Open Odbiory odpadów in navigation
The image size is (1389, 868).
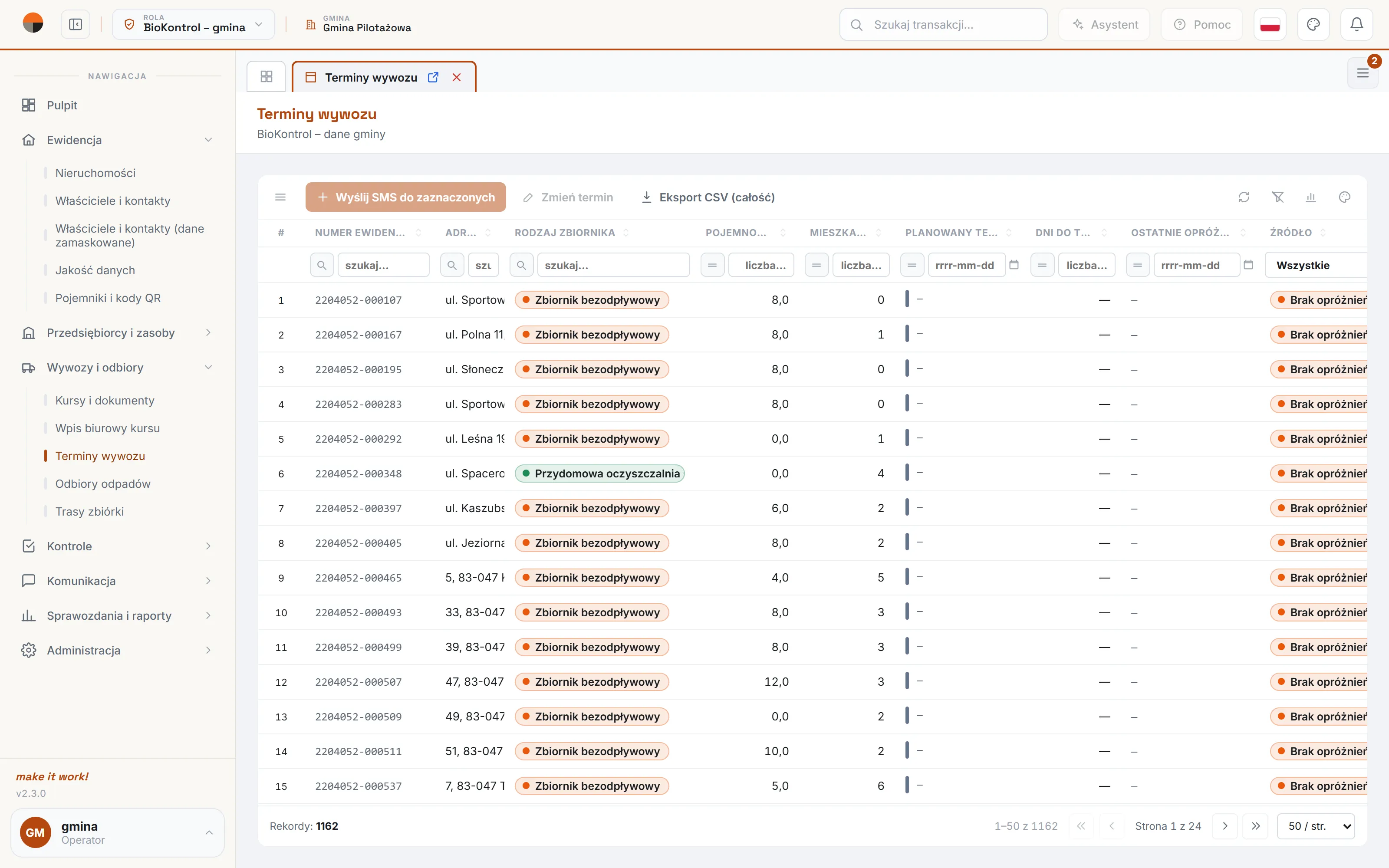tap(103, 484)
